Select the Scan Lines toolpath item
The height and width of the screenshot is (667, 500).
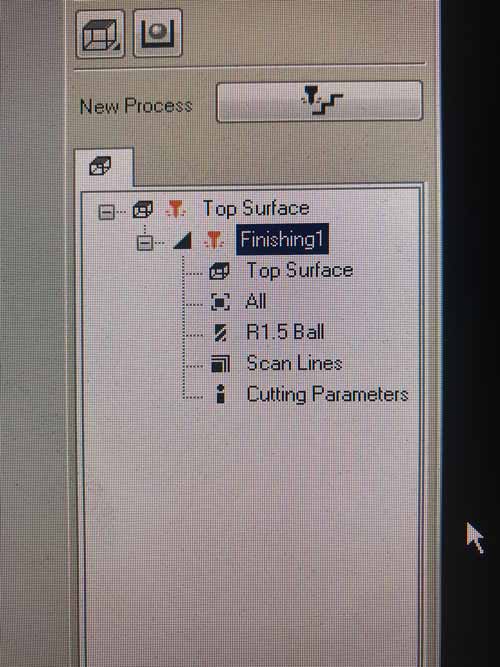[x=294, y=363]
